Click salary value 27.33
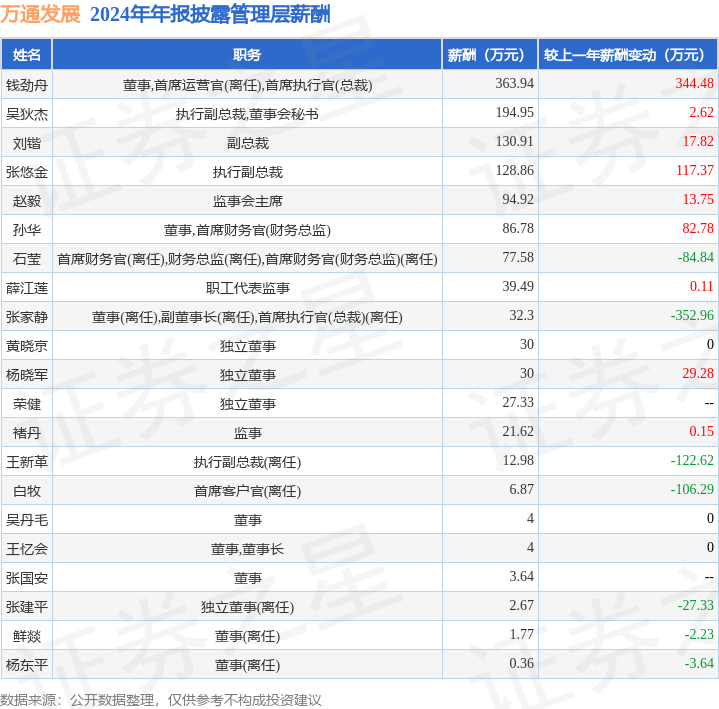Image resolution: width=719 pixels, height=709 pixels. 518,402
